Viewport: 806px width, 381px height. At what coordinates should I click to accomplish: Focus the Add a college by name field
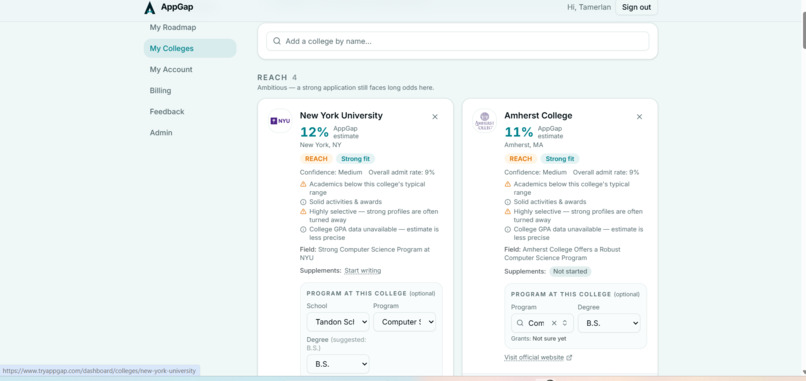(457, 41)
